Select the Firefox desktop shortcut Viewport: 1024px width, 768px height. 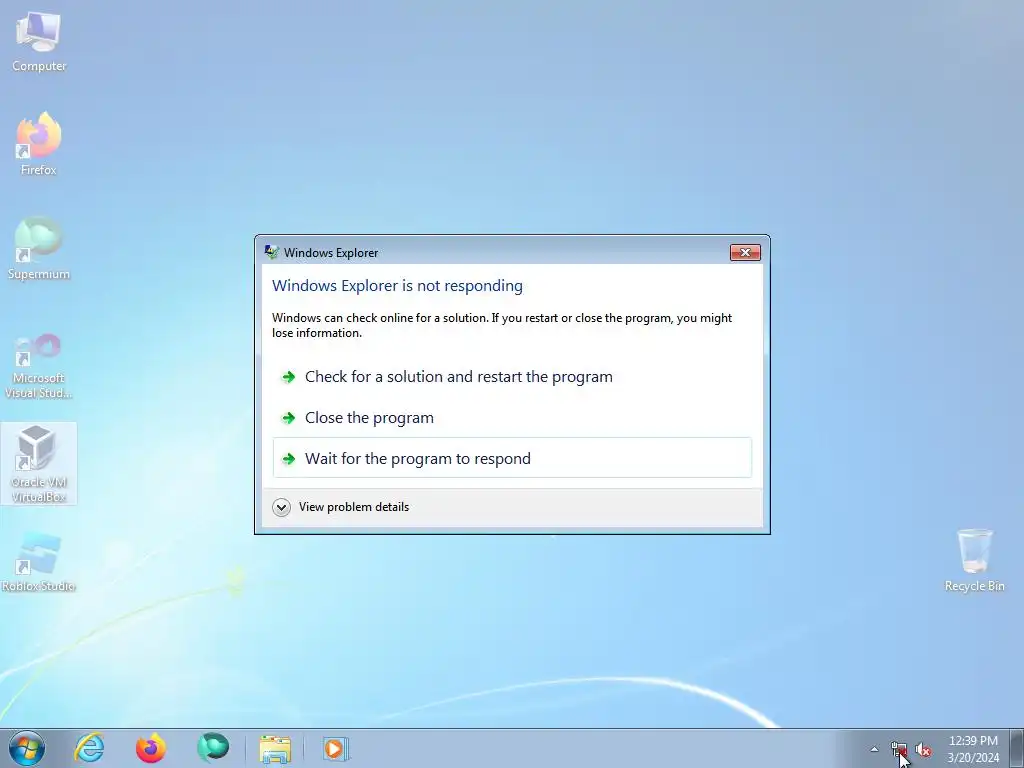point(39,144)
